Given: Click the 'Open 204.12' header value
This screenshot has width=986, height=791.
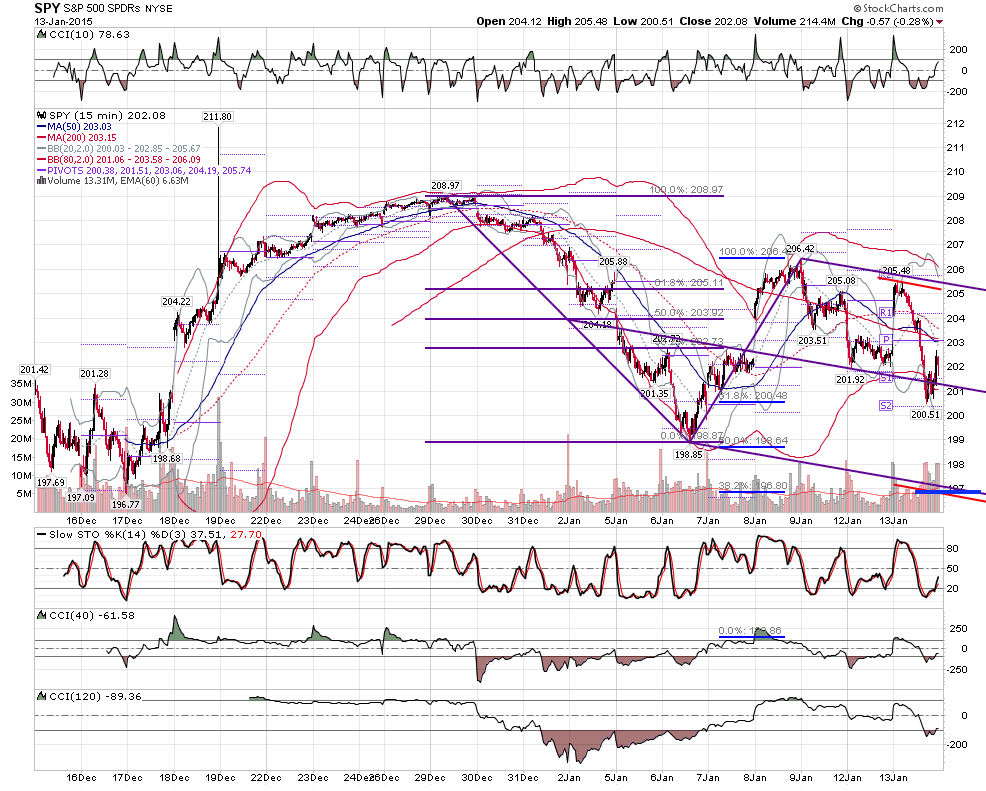Looking at the screenshot, I should (x=509, y=21).
